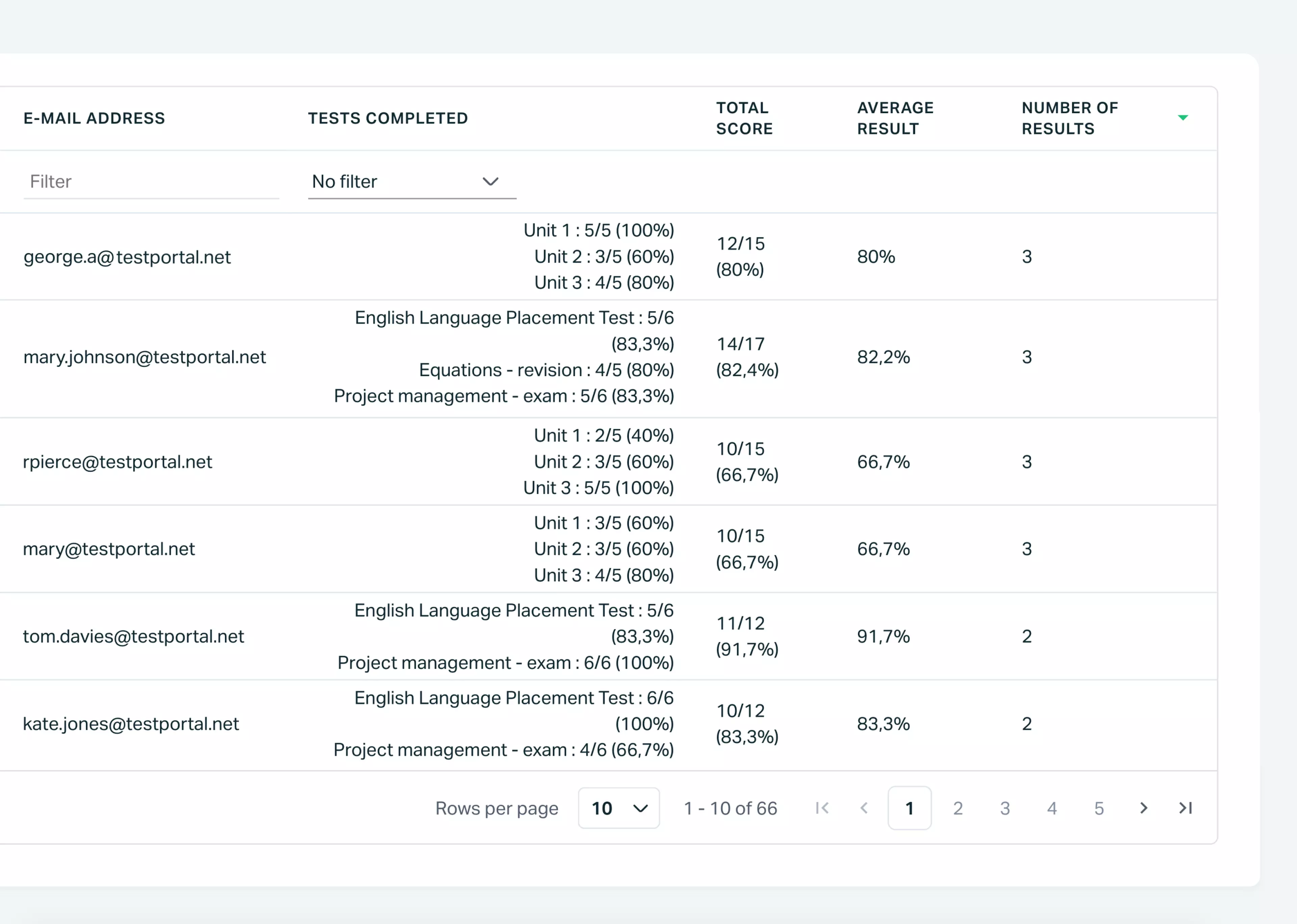Click the Tests Completed column header

[x=388, y=118]
